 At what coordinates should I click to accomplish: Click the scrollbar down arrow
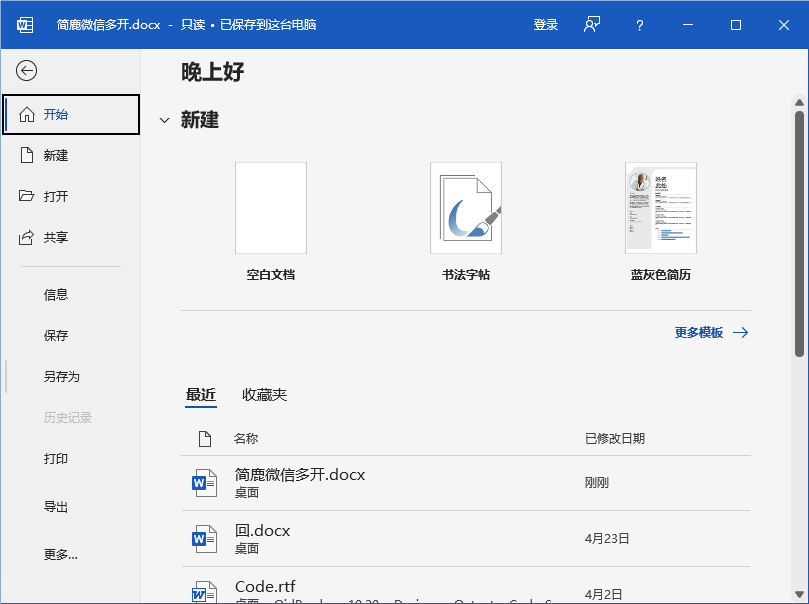[x=799, y=594]
